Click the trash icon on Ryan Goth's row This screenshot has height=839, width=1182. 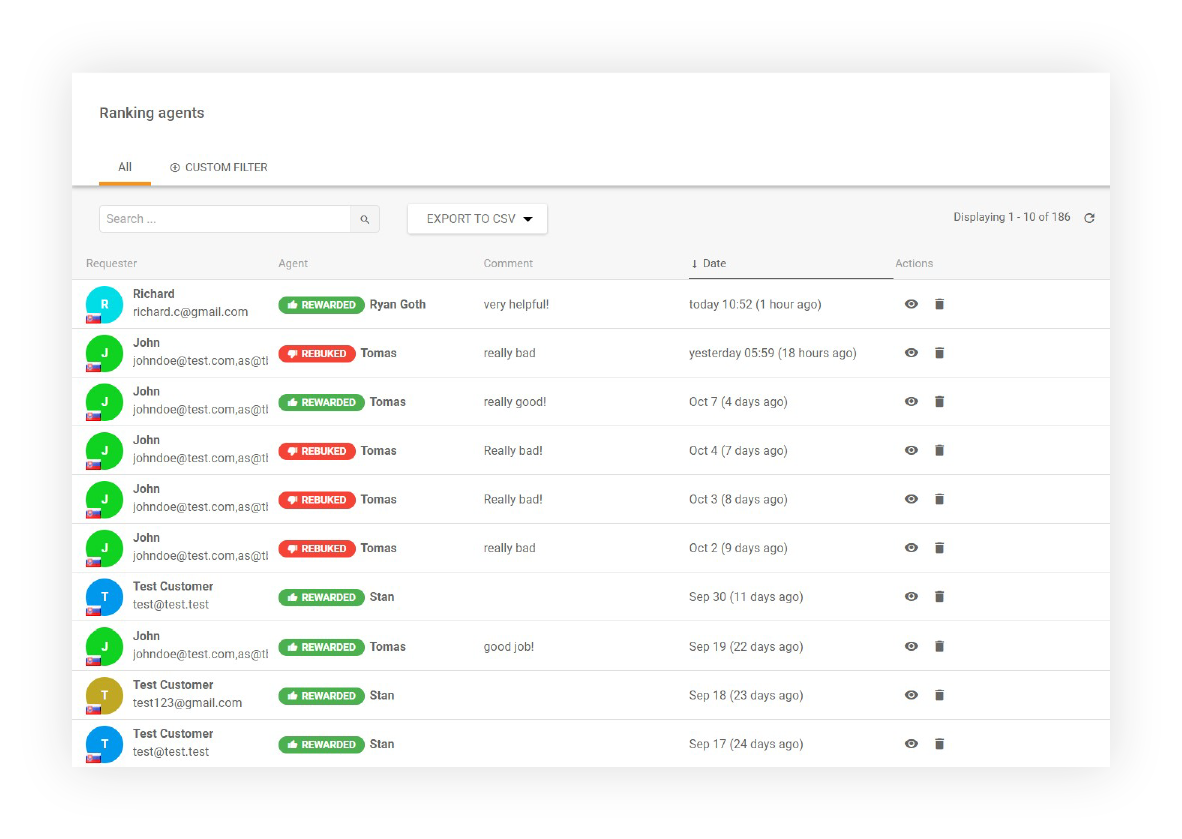pos(939,303)
